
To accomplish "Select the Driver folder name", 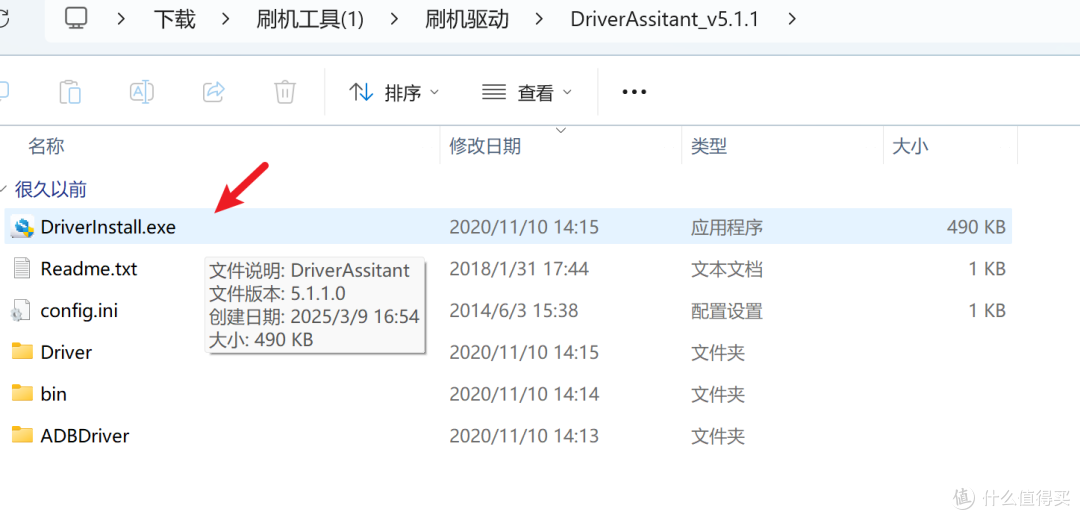I will click(x=66, y=353).
